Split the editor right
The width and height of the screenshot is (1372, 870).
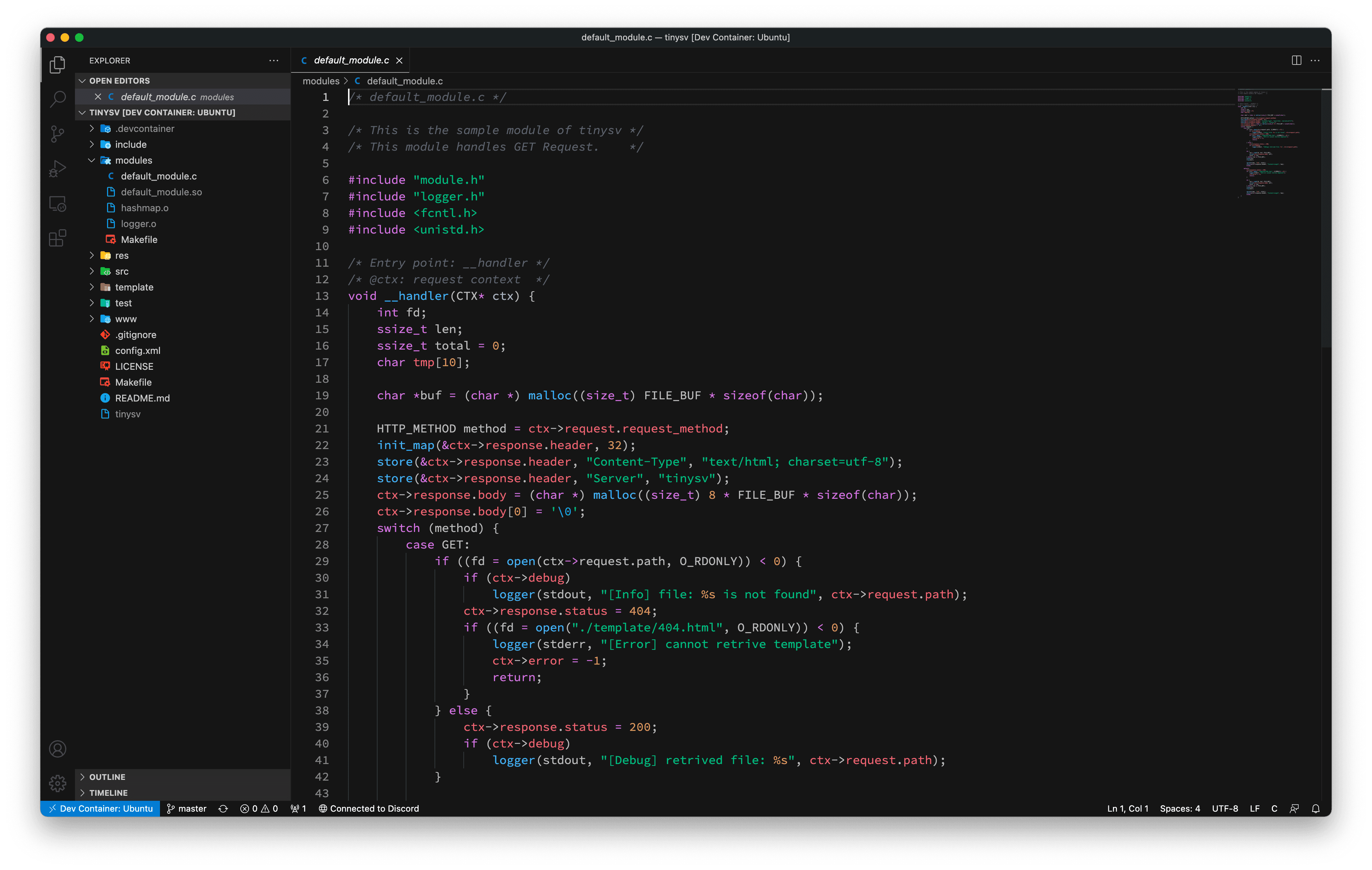click(x=1296, y=61)
